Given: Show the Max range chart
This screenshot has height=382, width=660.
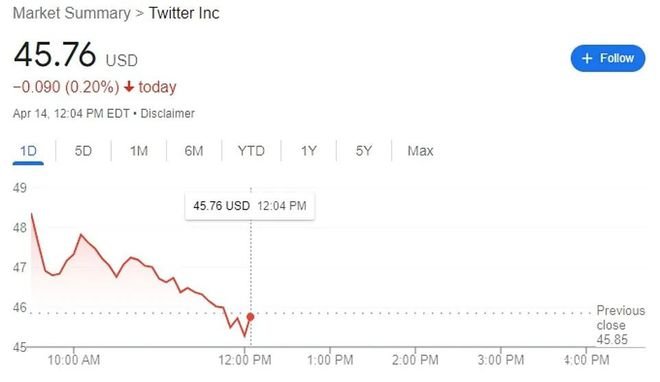Looking at the screenshot, I should click(420, 151).
